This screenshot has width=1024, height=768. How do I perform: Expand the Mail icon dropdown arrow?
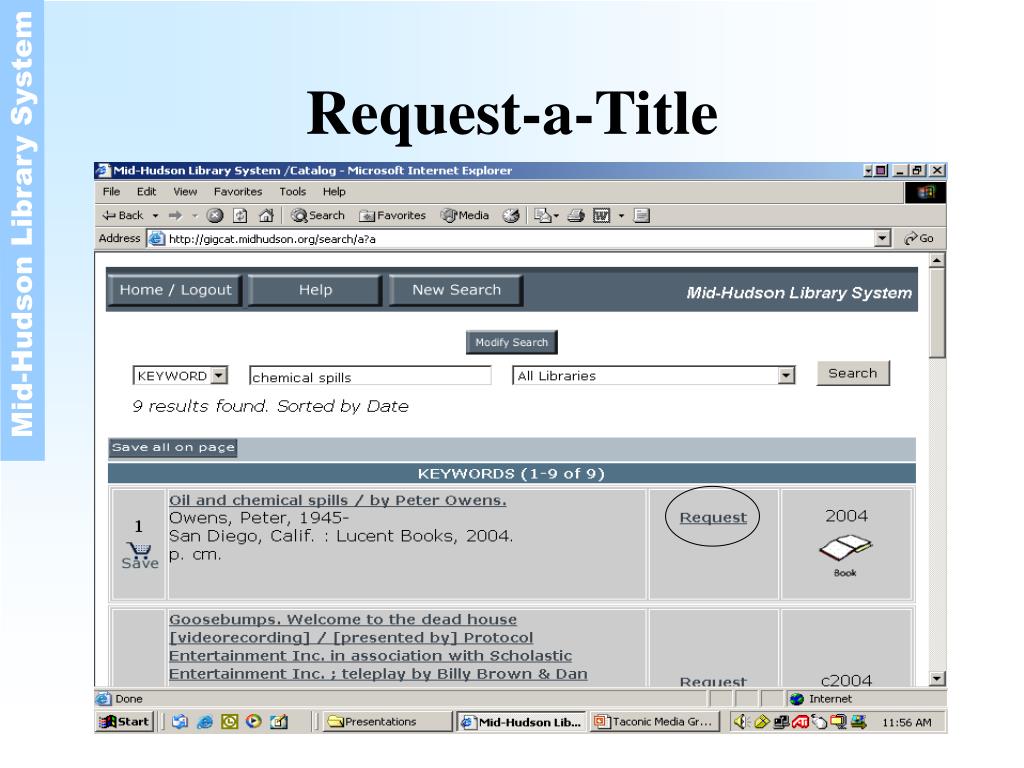click(556, 216)
